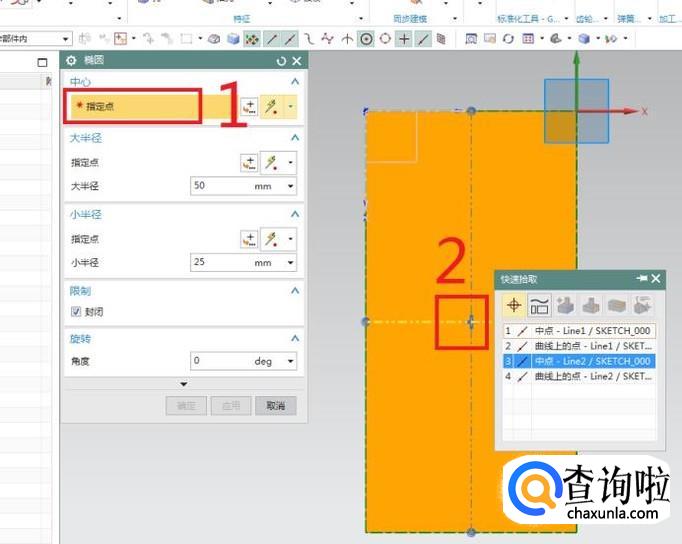Image resolution: width=682 pixels, height=544 pixels.
Task: Collapse the 中心 section
Action: click(295, 81)
